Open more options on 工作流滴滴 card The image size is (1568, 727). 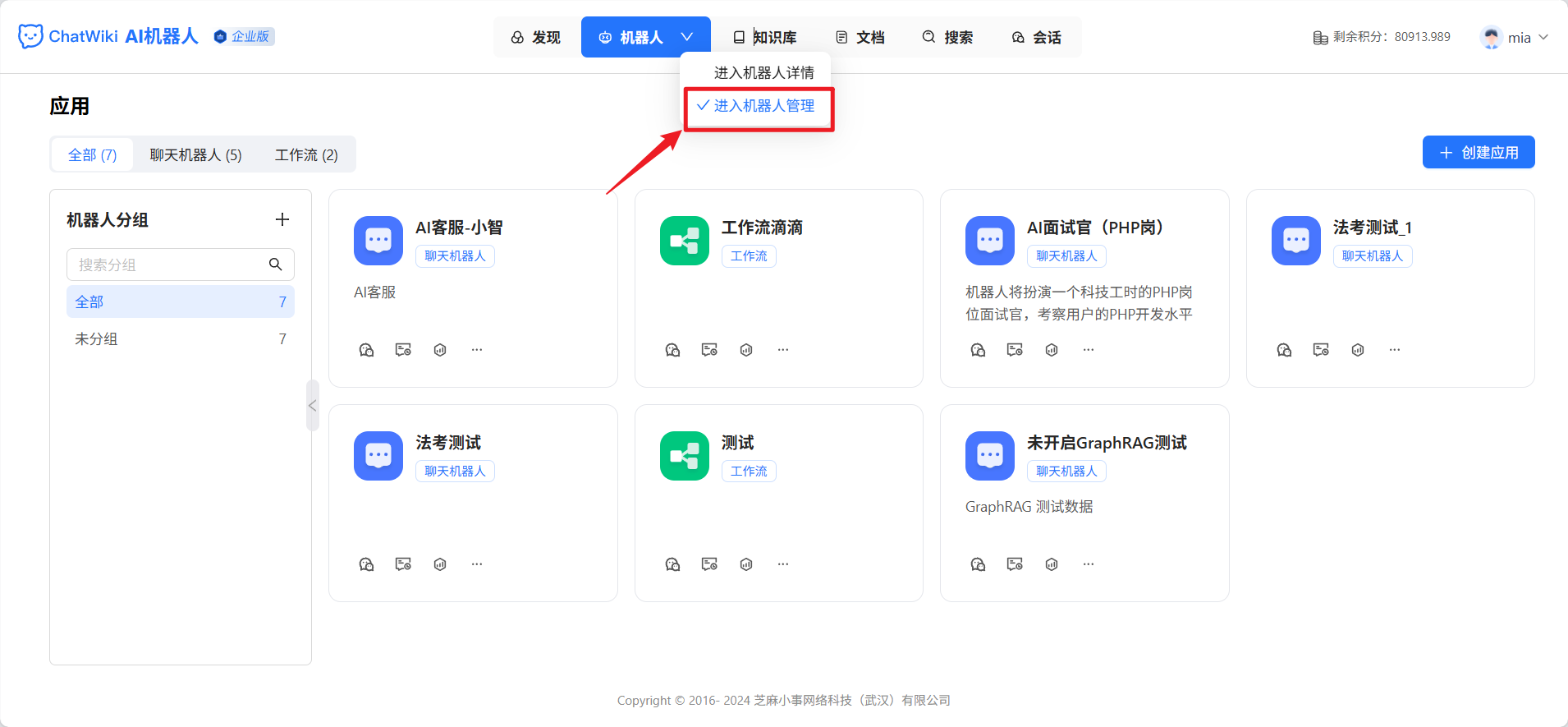click(x=783, y=350)
